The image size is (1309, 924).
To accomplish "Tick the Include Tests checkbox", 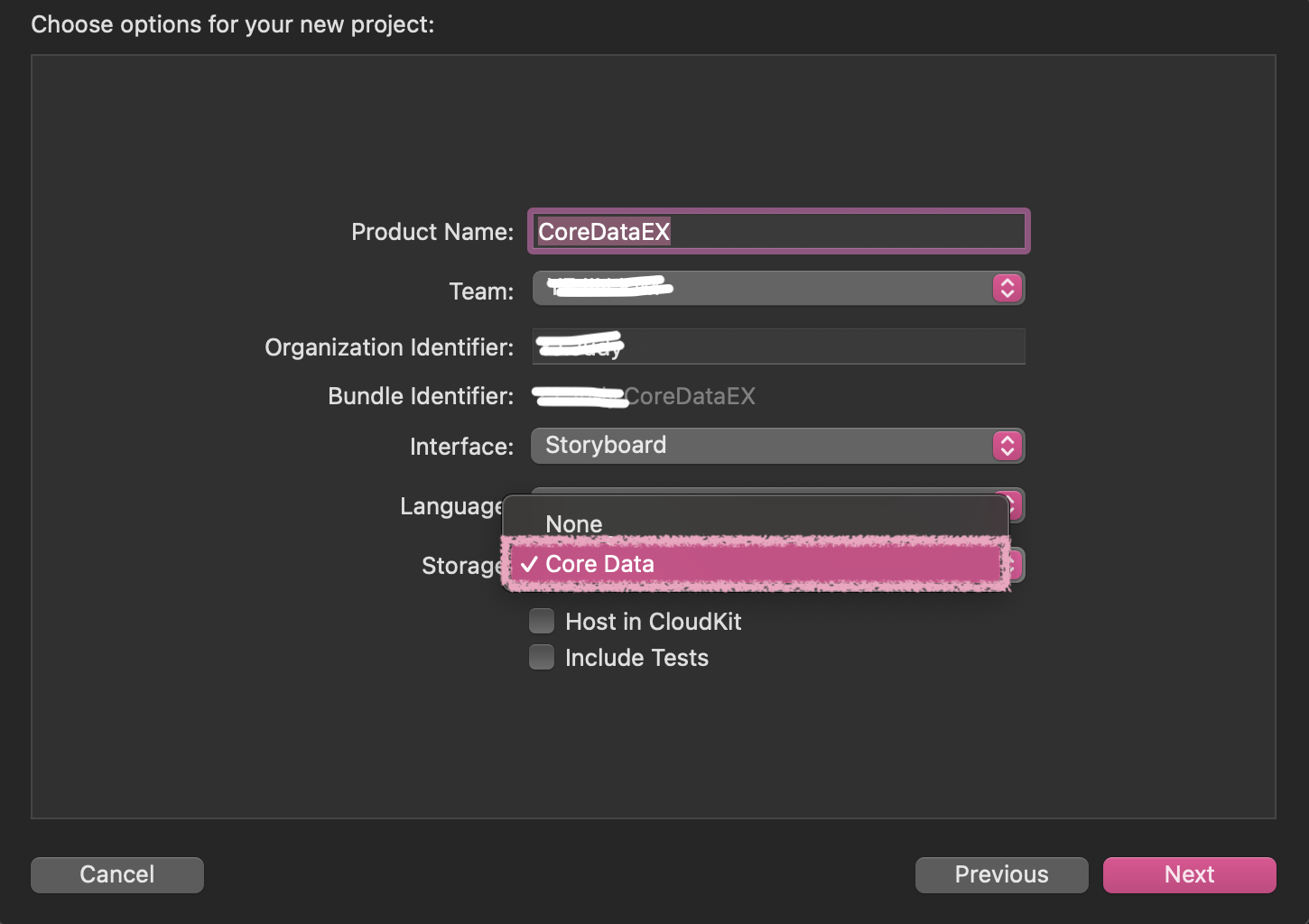I will (x=542, y=658).
